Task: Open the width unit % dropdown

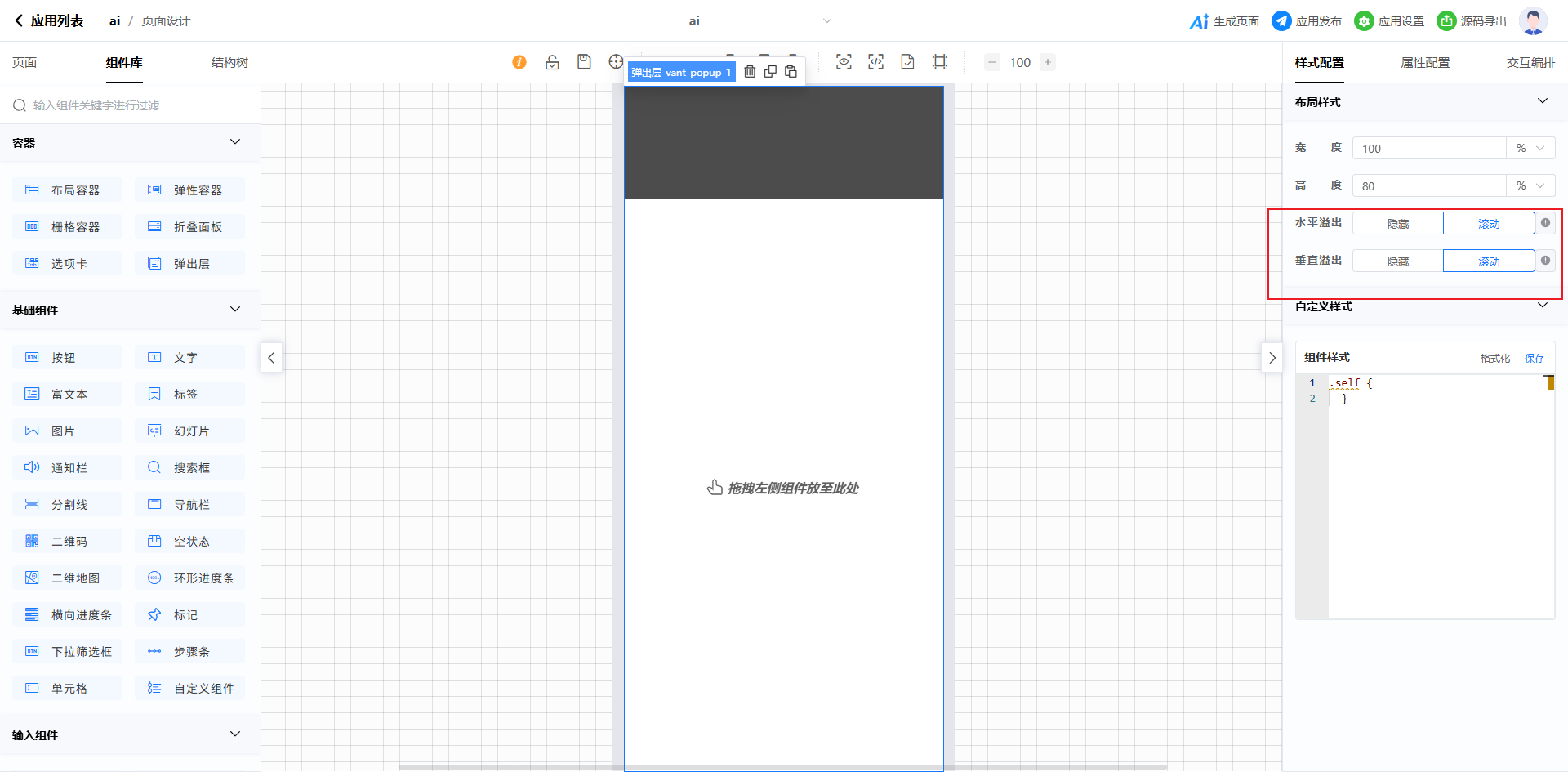Action: (x=1530, y=149)
